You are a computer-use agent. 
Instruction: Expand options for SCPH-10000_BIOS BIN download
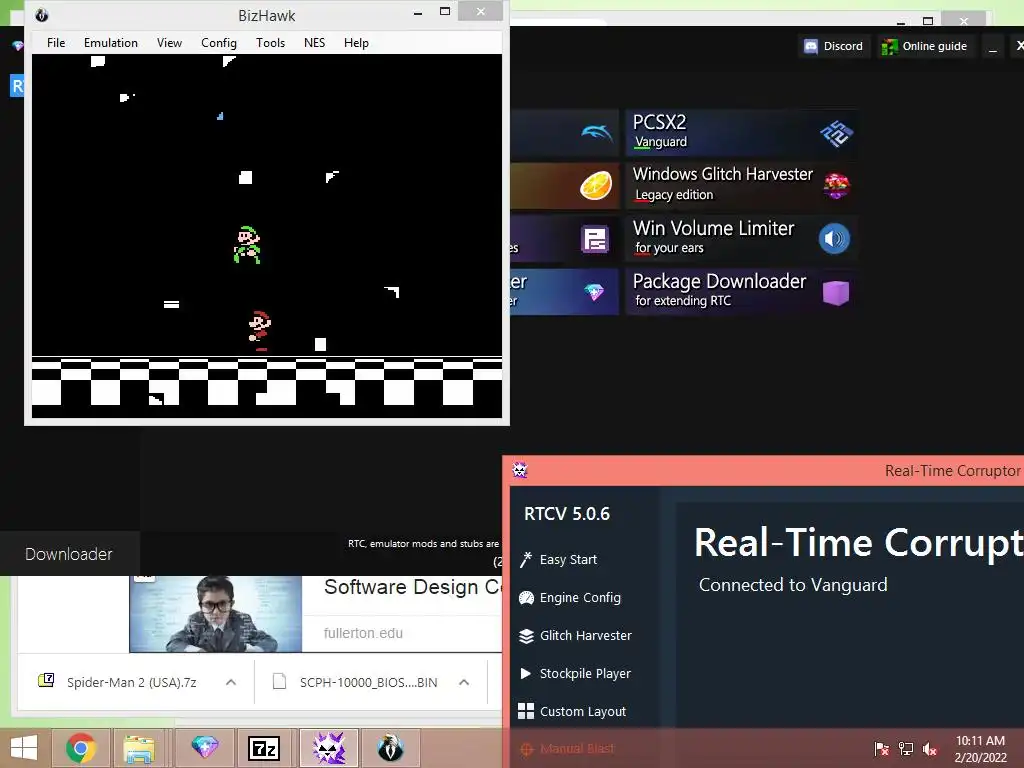[464, 682]
